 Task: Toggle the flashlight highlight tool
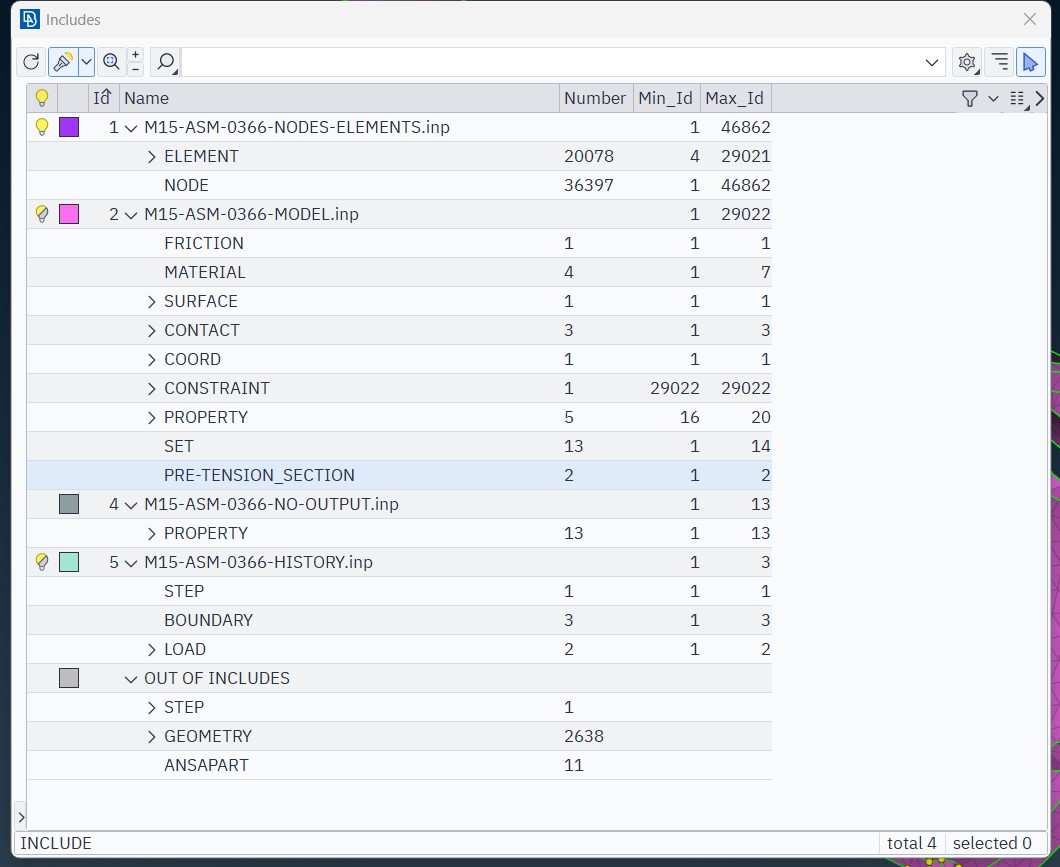click(x=63, y=62)
